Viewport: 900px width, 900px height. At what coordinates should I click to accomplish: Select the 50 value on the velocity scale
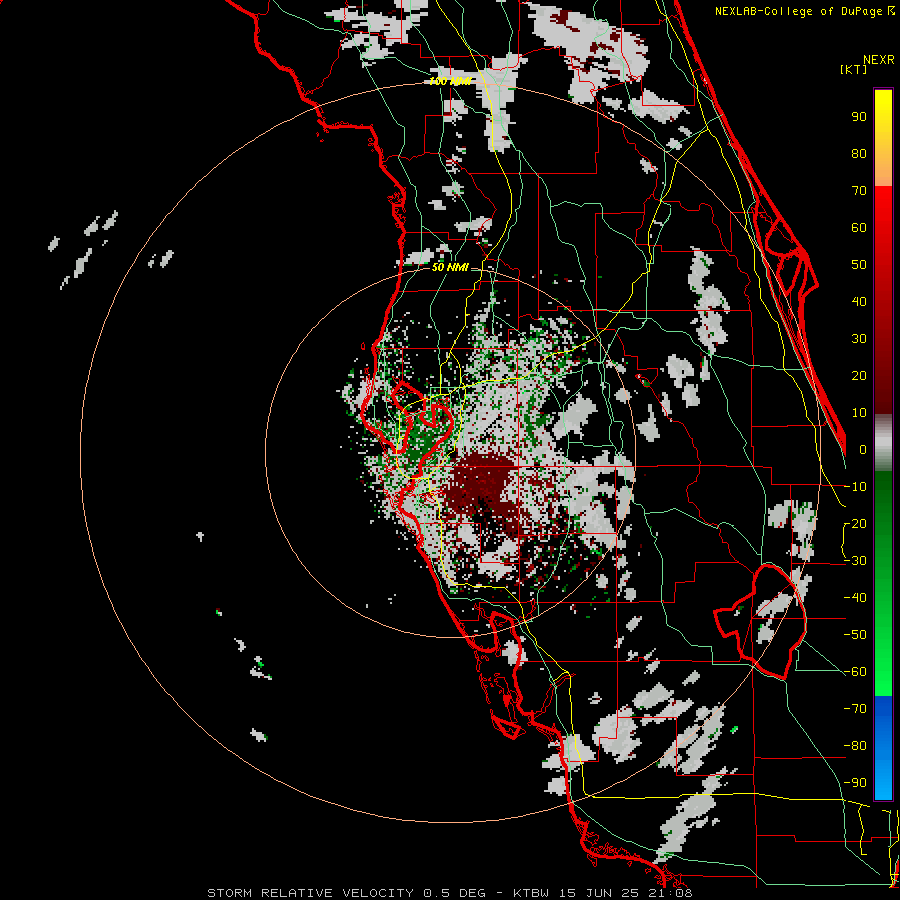tap(859, 265)
